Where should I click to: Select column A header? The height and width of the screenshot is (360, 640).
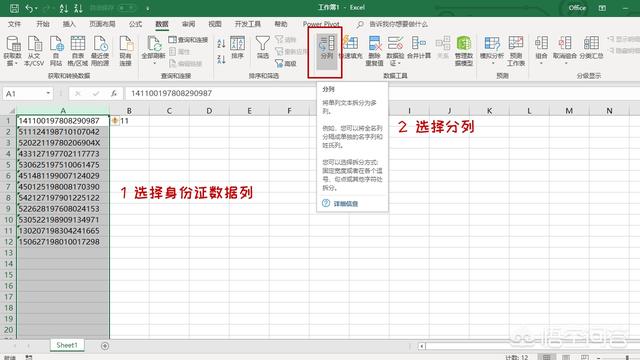[63, 111]
